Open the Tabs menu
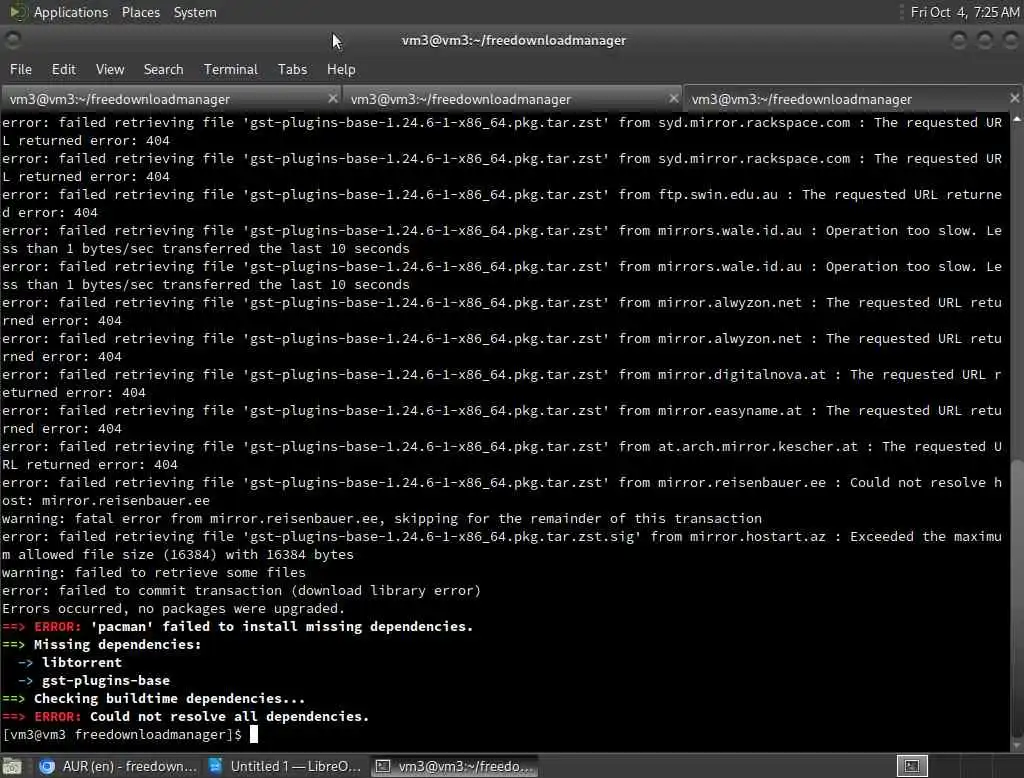This screenshot has width=1024, height=778. pyautogui.click(x=292, y=69)
